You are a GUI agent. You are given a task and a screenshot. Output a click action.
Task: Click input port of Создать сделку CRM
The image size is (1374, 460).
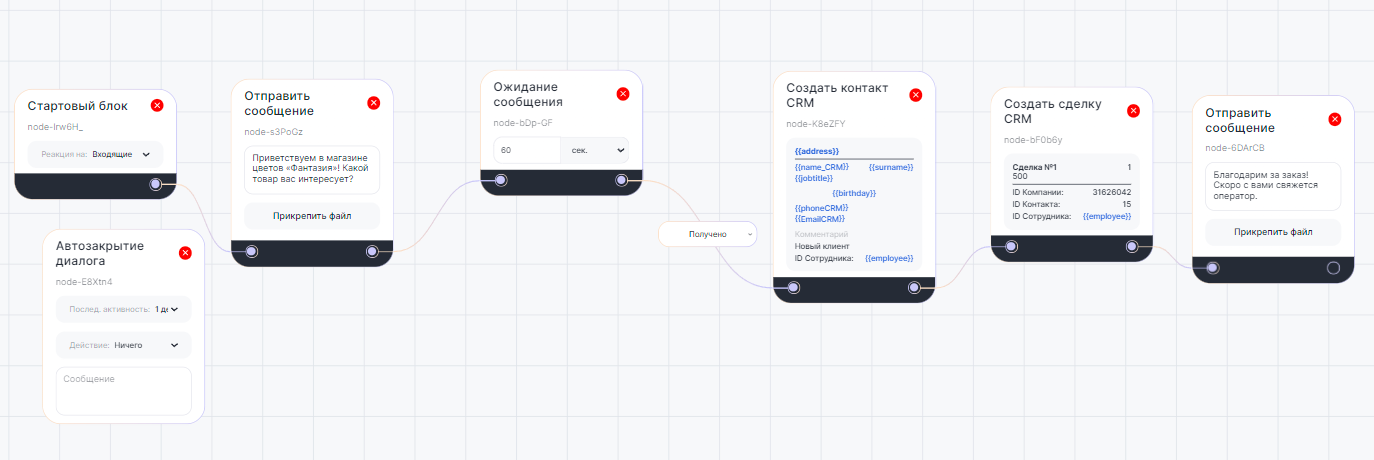point(1011,246)
